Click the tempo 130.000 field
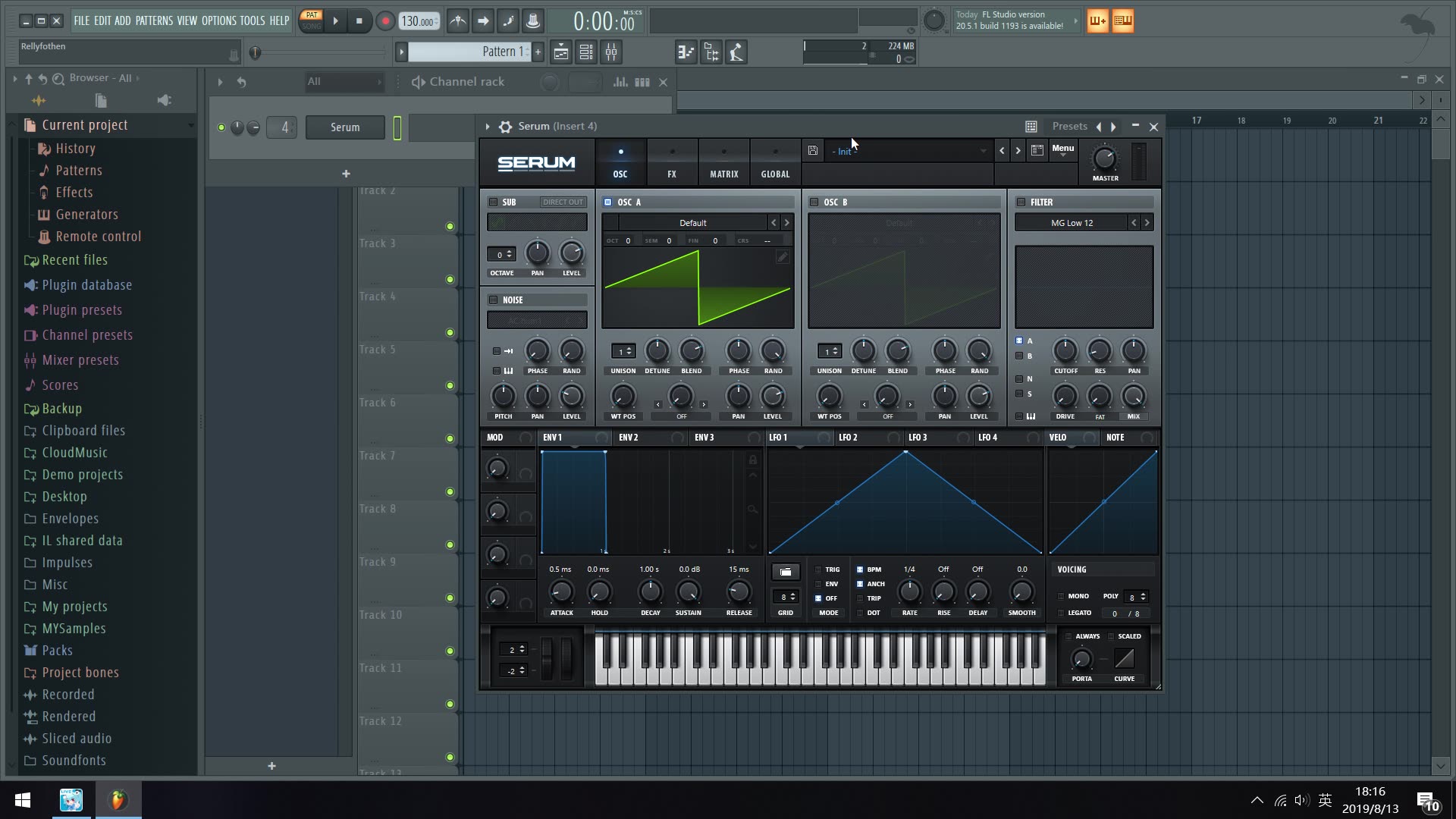The width and height of the screenshot is (1456, 819). click(419, 21)
